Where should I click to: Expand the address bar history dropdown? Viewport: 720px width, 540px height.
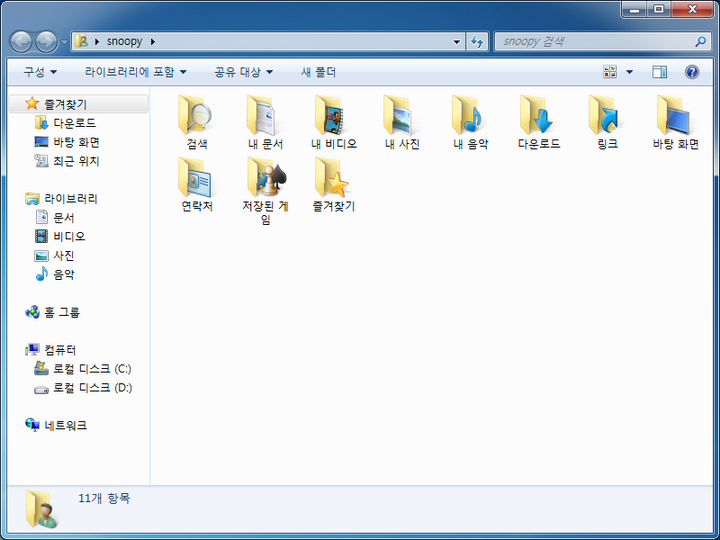(x=456, y=42)
